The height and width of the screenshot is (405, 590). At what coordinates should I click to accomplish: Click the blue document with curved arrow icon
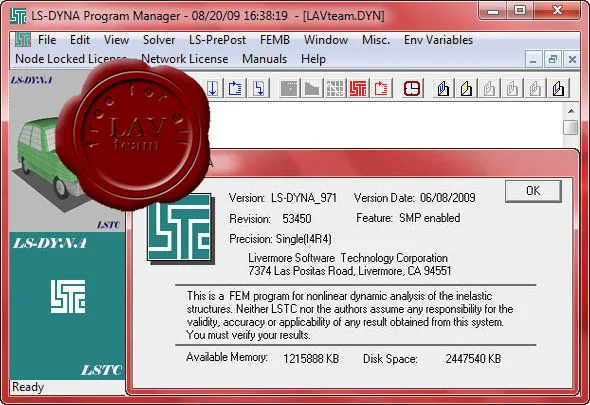point(235,88)
